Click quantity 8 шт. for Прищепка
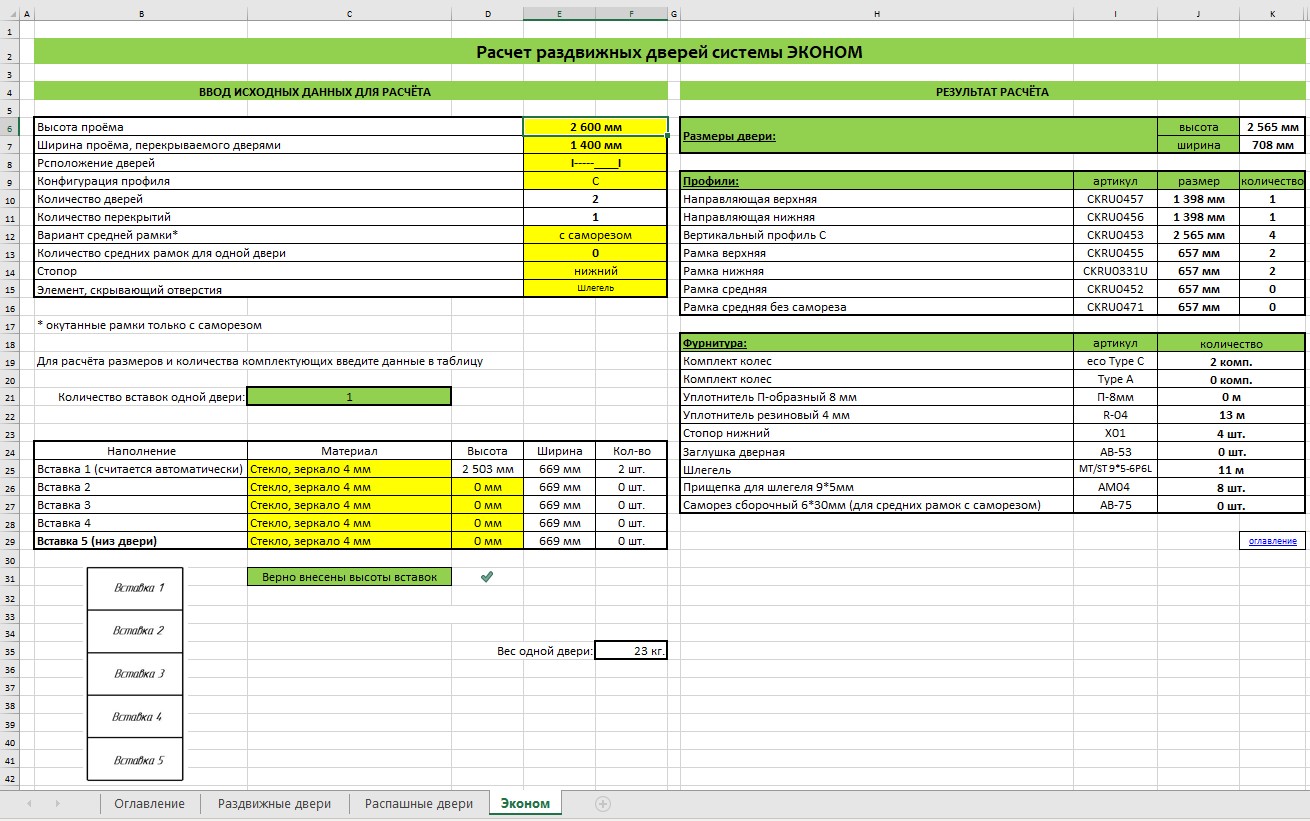 (x=1230, y=487)
